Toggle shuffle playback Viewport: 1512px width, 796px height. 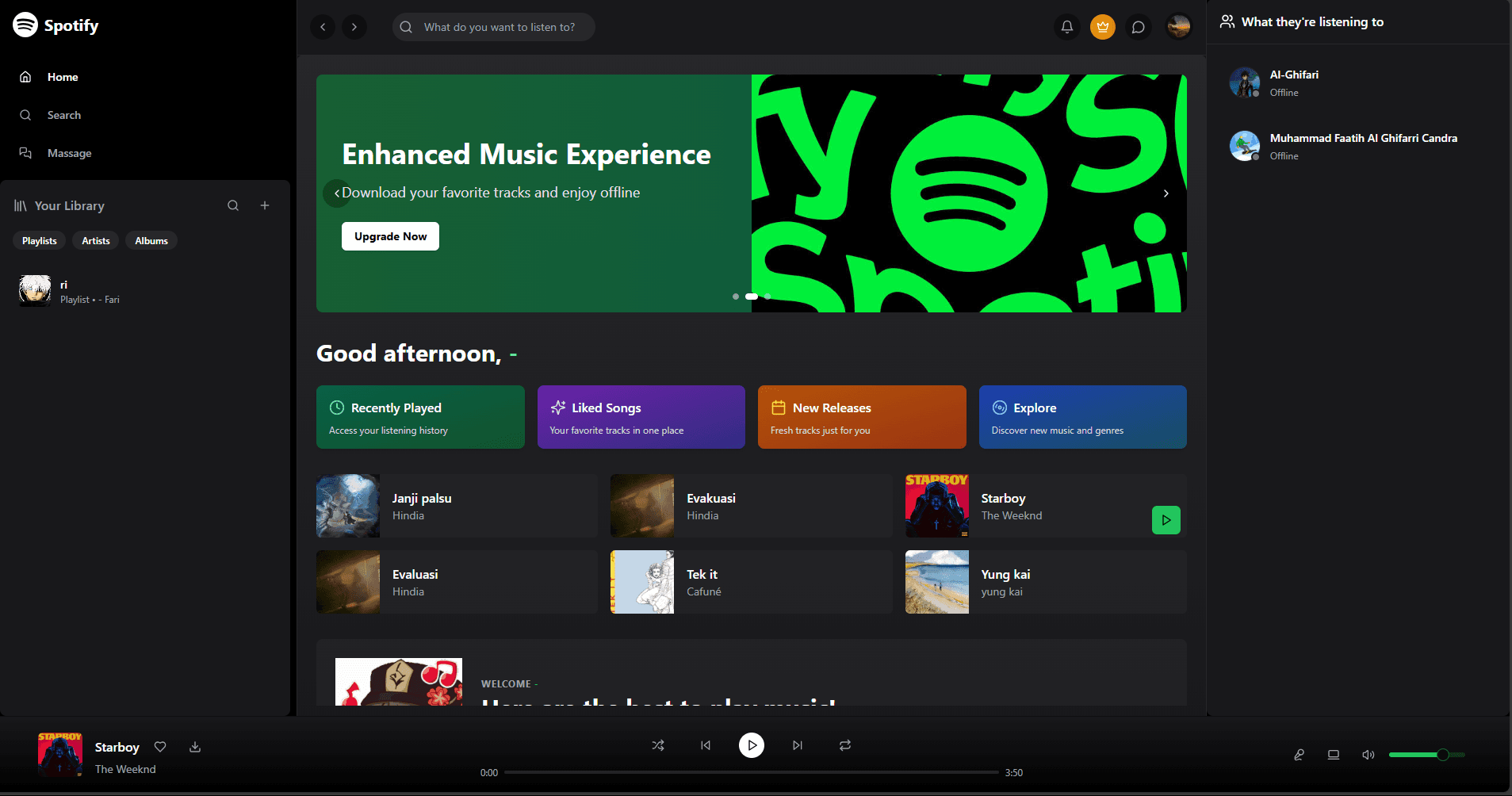pyautogui.click(x=658, y=745)
